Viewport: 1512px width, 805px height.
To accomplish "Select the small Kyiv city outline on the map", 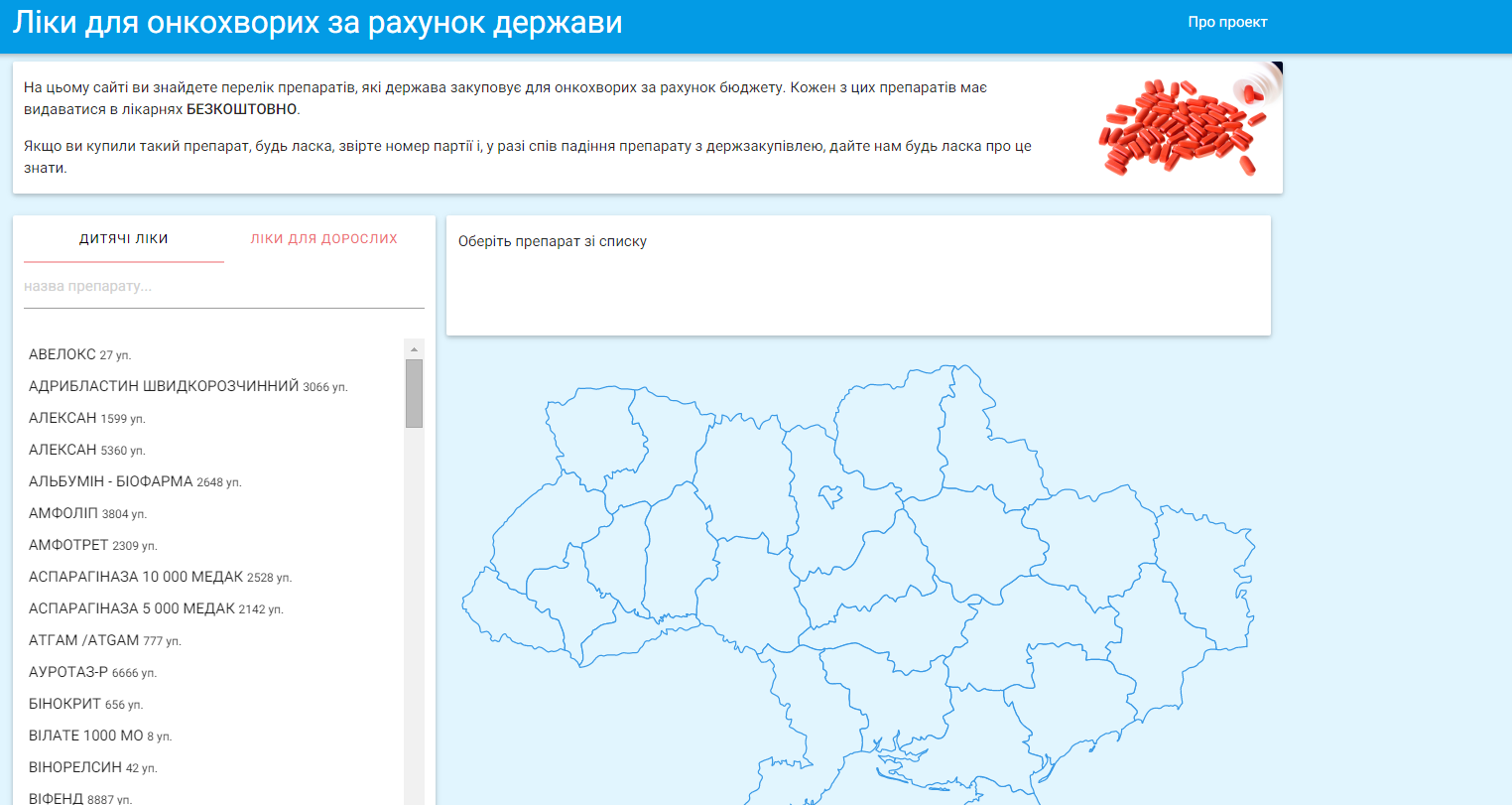I will point(829,494).
